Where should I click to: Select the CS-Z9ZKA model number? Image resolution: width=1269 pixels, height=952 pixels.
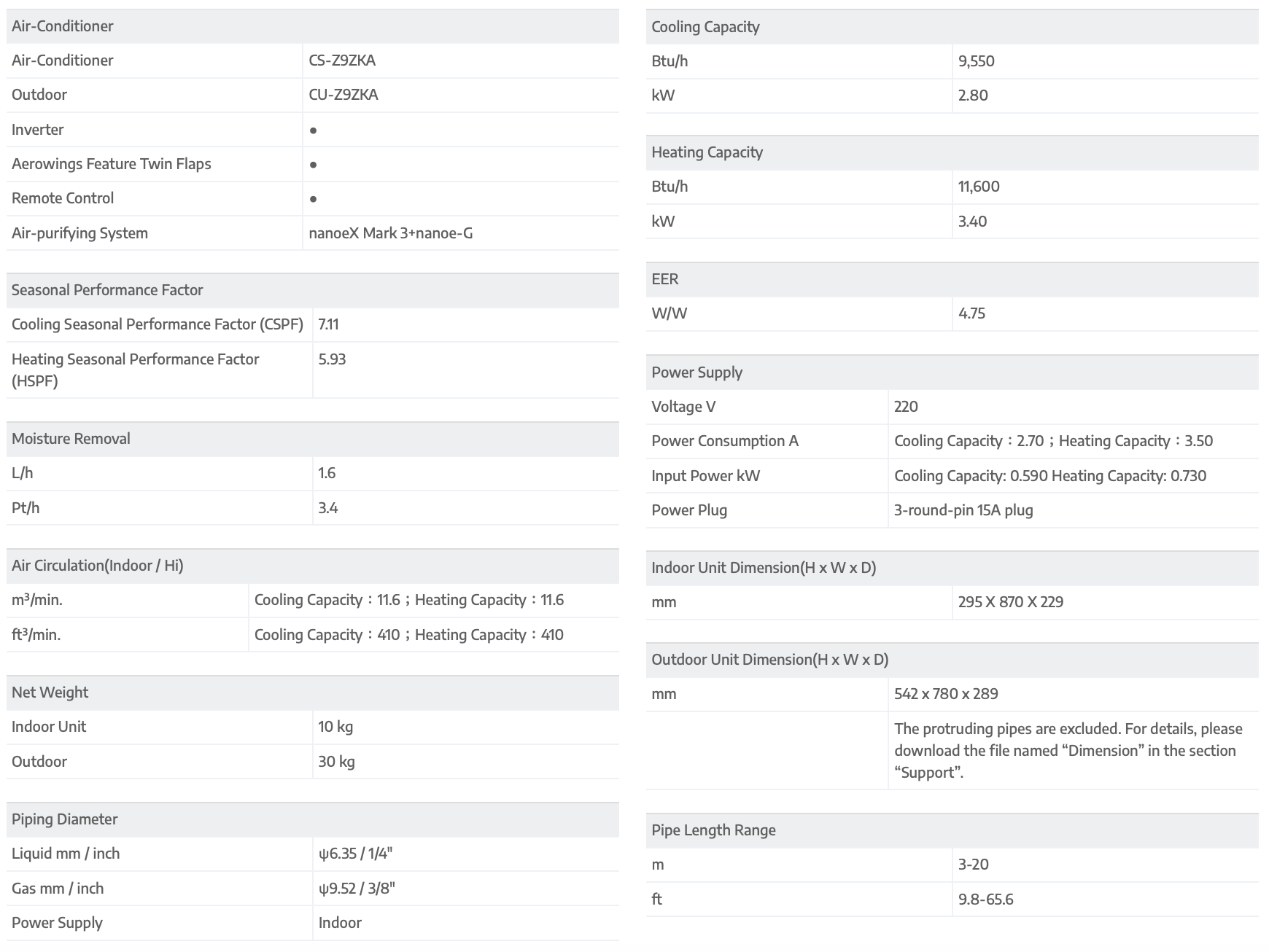point(342,61)
